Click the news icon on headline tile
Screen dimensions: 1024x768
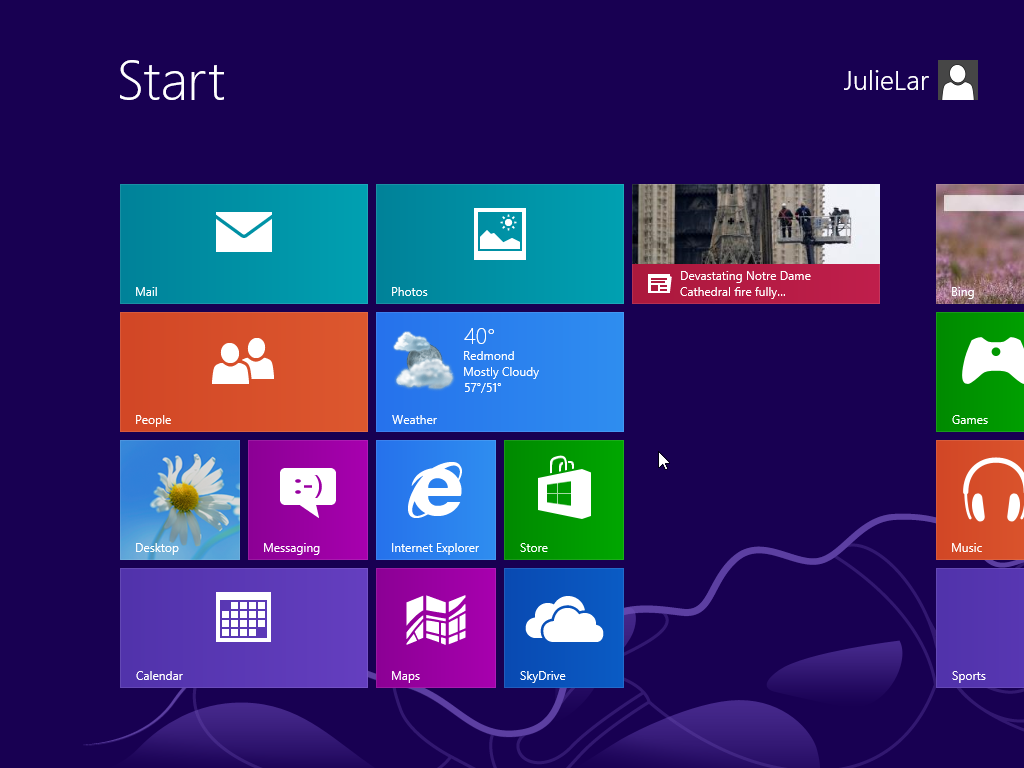[x=659, y=284]
